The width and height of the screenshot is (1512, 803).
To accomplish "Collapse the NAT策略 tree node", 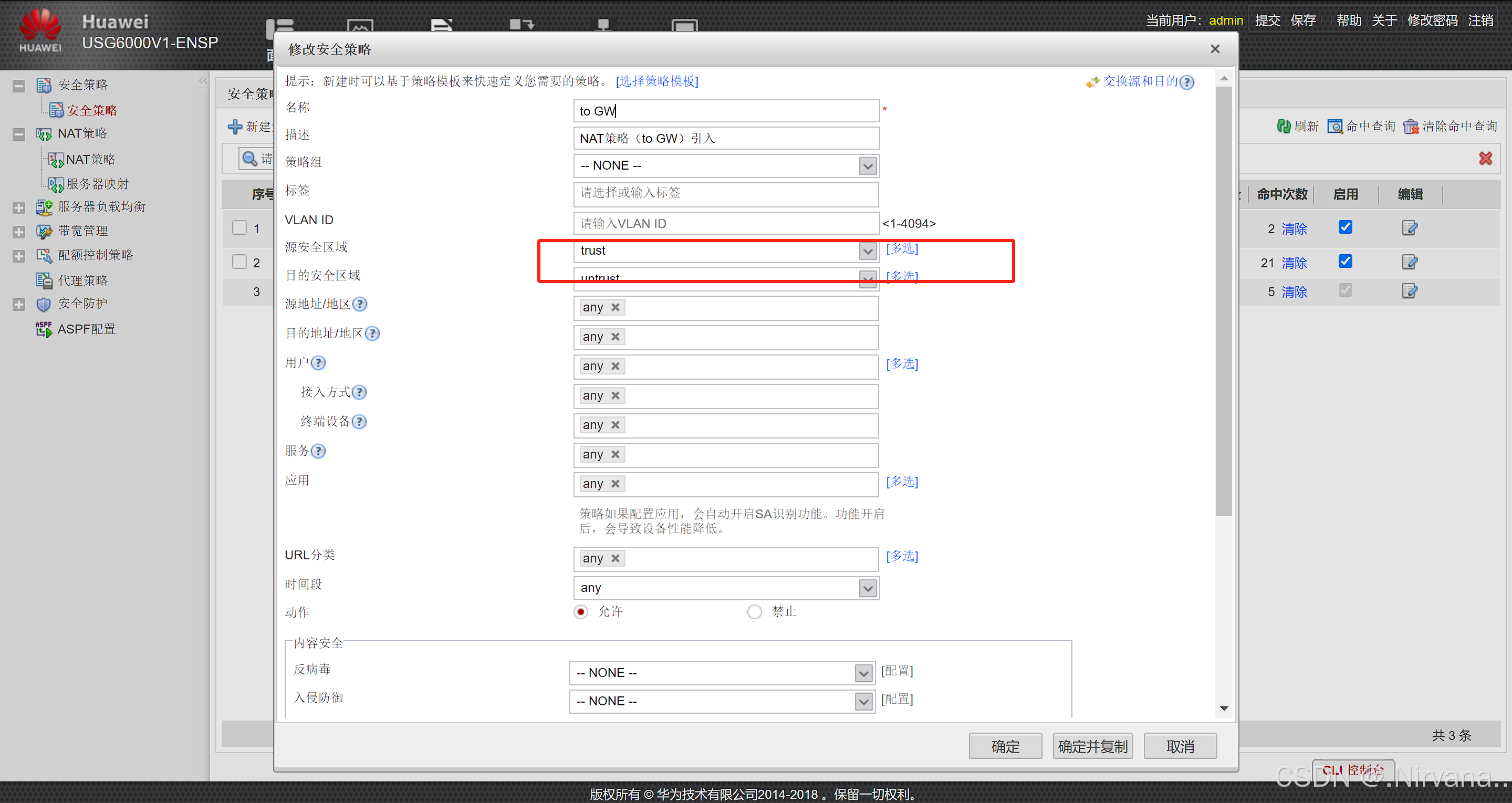I will point(19,134).
